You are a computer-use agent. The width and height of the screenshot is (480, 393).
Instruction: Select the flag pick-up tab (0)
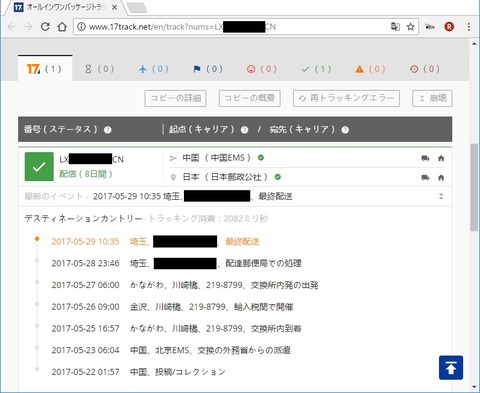tap(208, 69)
